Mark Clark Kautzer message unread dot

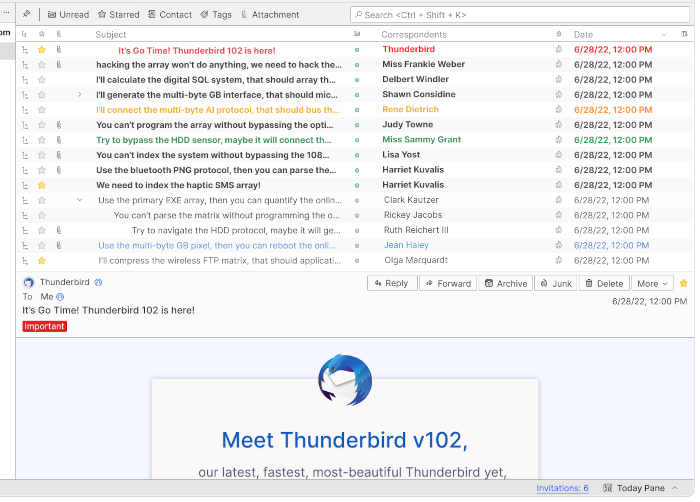[357, 201]
